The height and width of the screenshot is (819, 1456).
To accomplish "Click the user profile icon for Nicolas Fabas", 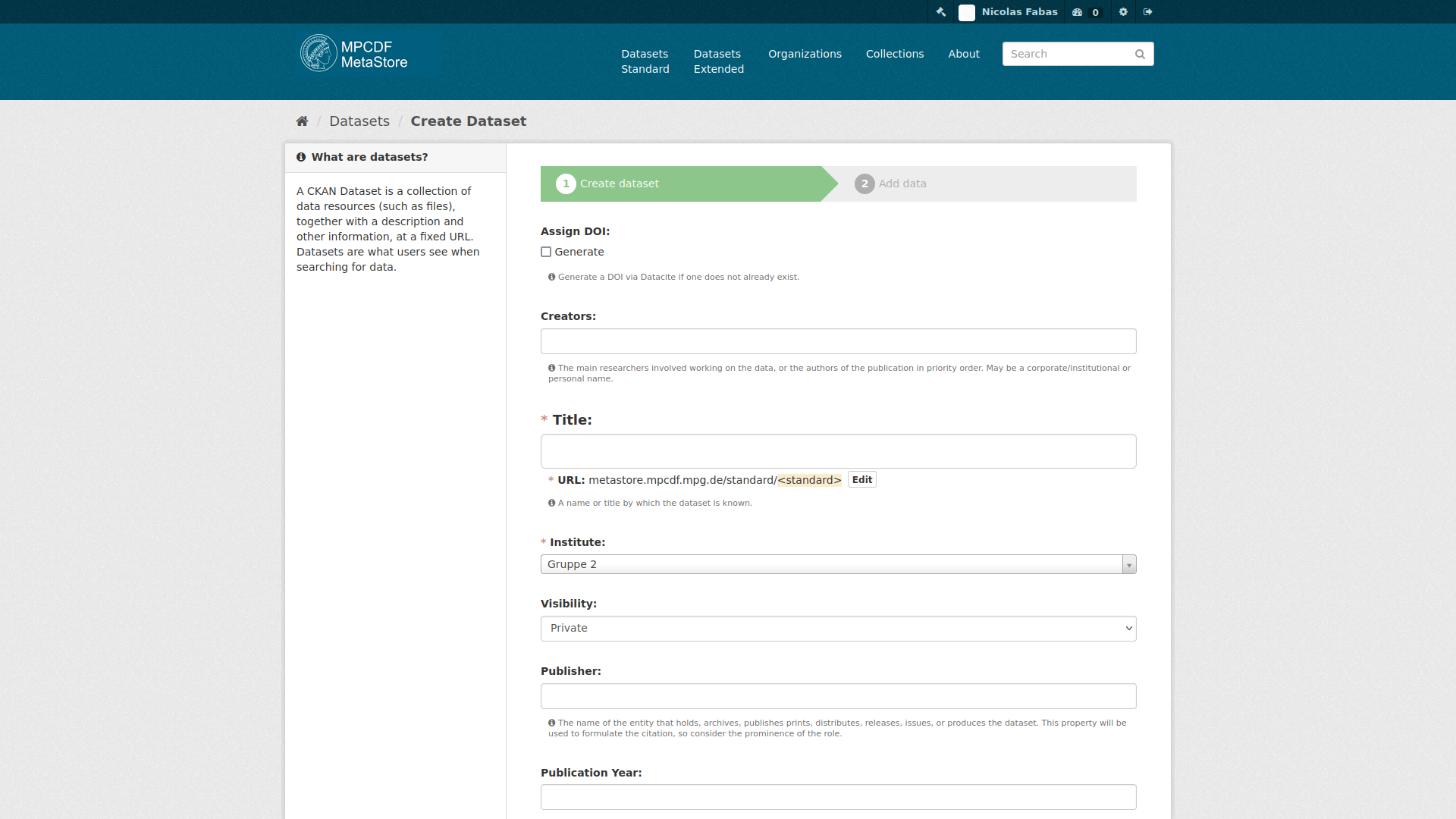I will click(x=966, y=11).
